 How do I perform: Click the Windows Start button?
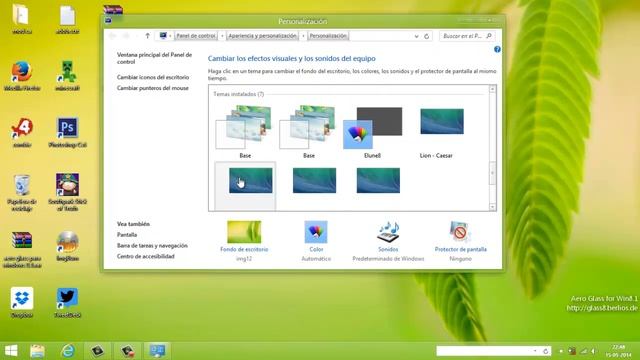(x=11, y=351)
